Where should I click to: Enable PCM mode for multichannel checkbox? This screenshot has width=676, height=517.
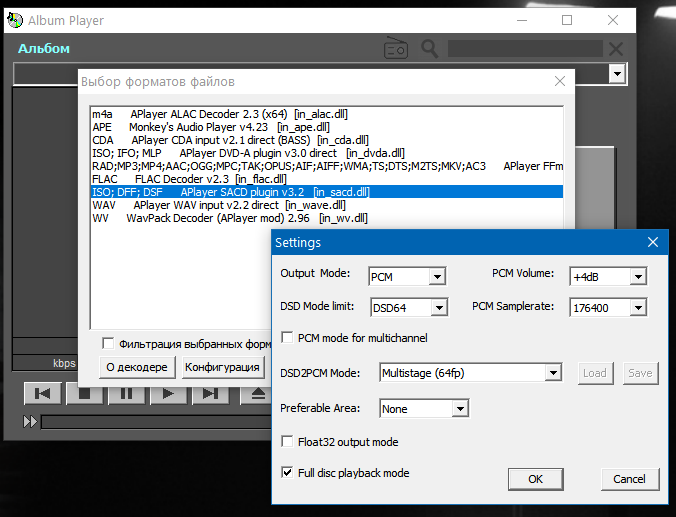(x=287, y=337)
